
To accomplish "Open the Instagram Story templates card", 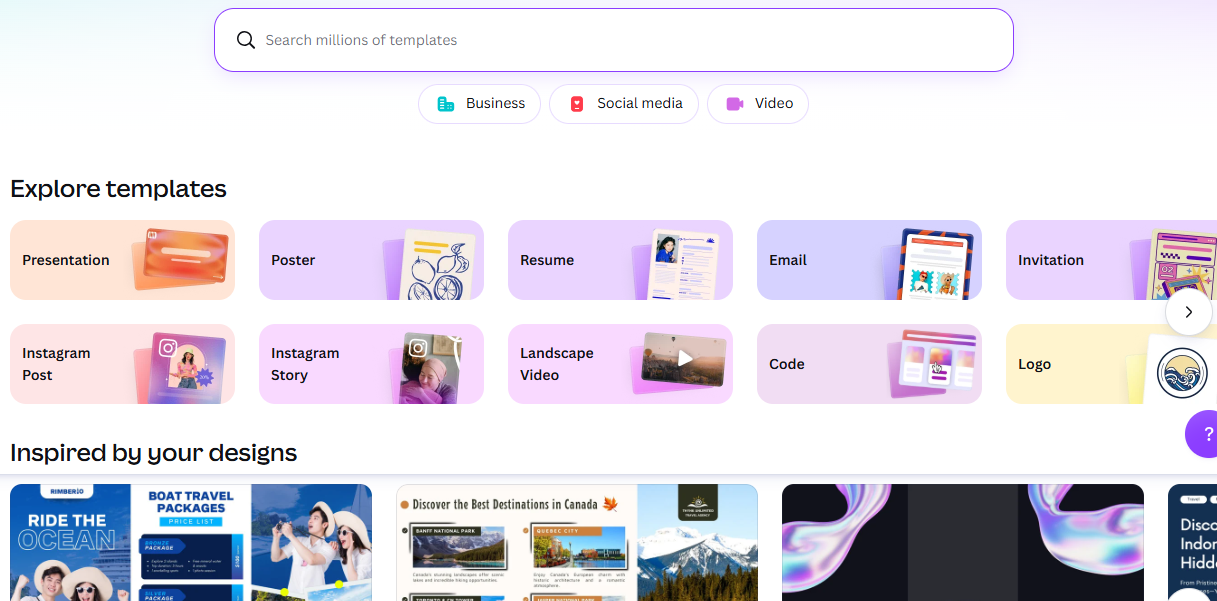I will click(x=371, y=364).
